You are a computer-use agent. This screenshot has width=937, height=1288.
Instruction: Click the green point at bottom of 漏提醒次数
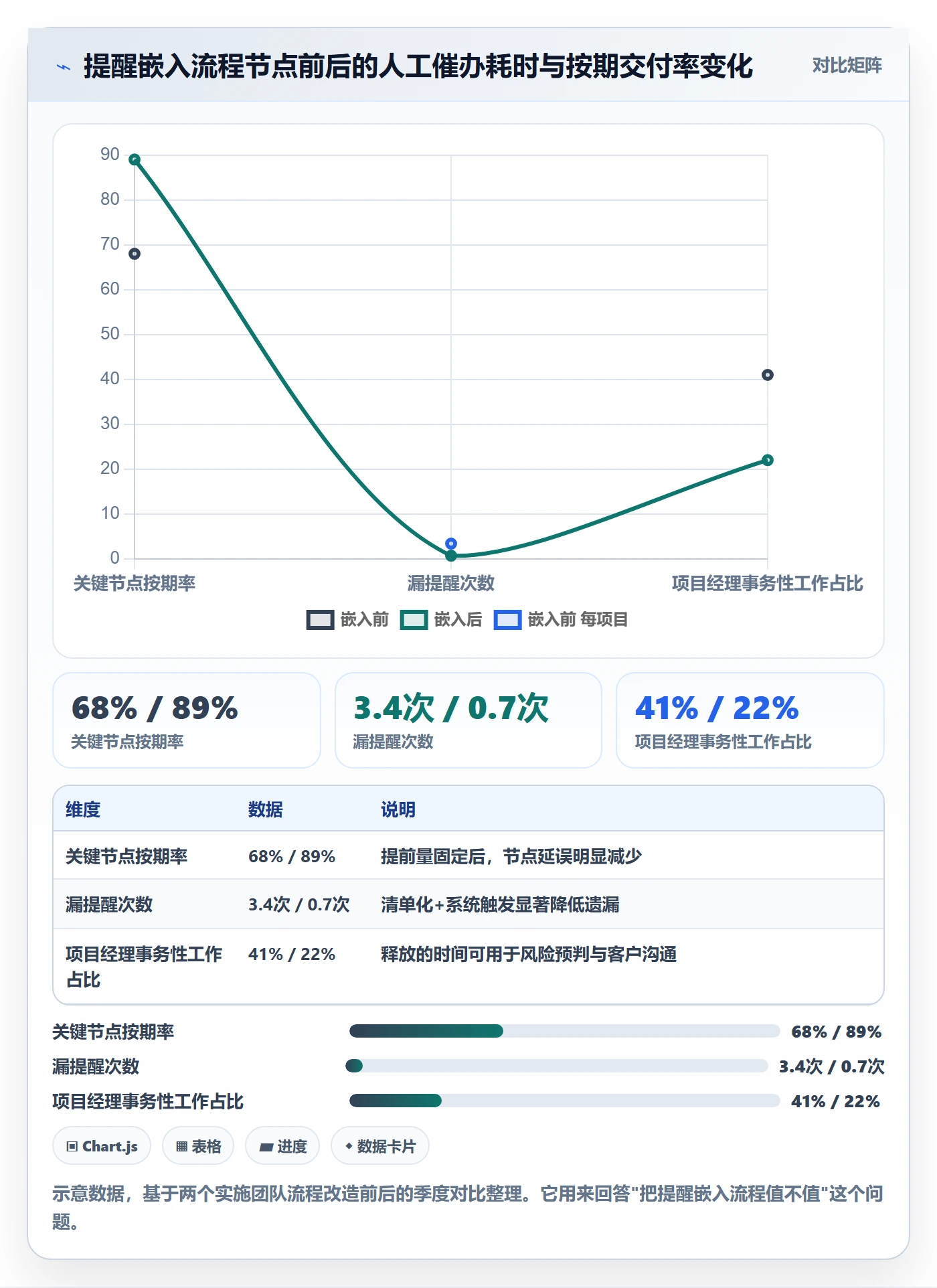451,556
